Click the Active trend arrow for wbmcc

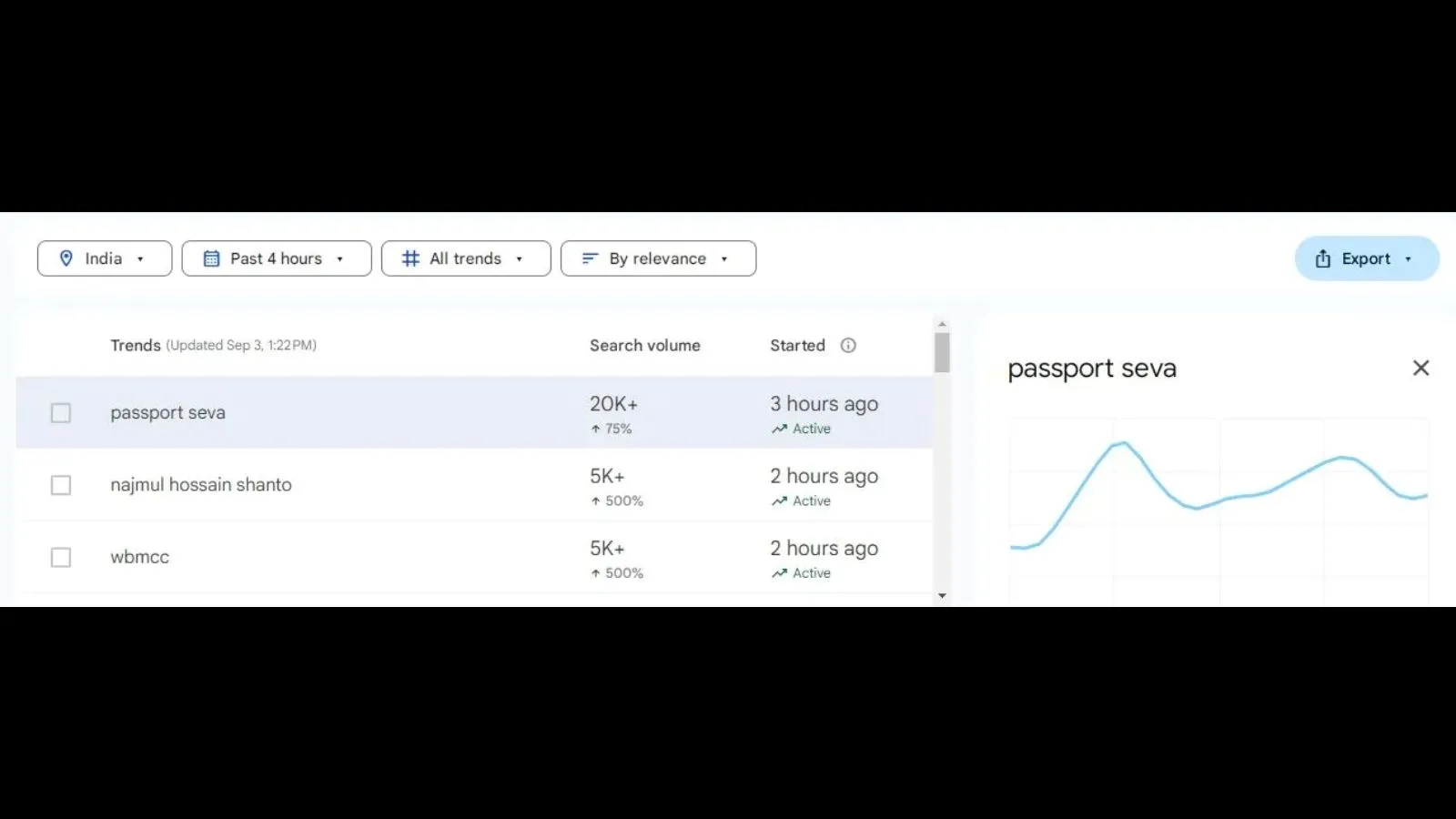[x=778, y=573]
